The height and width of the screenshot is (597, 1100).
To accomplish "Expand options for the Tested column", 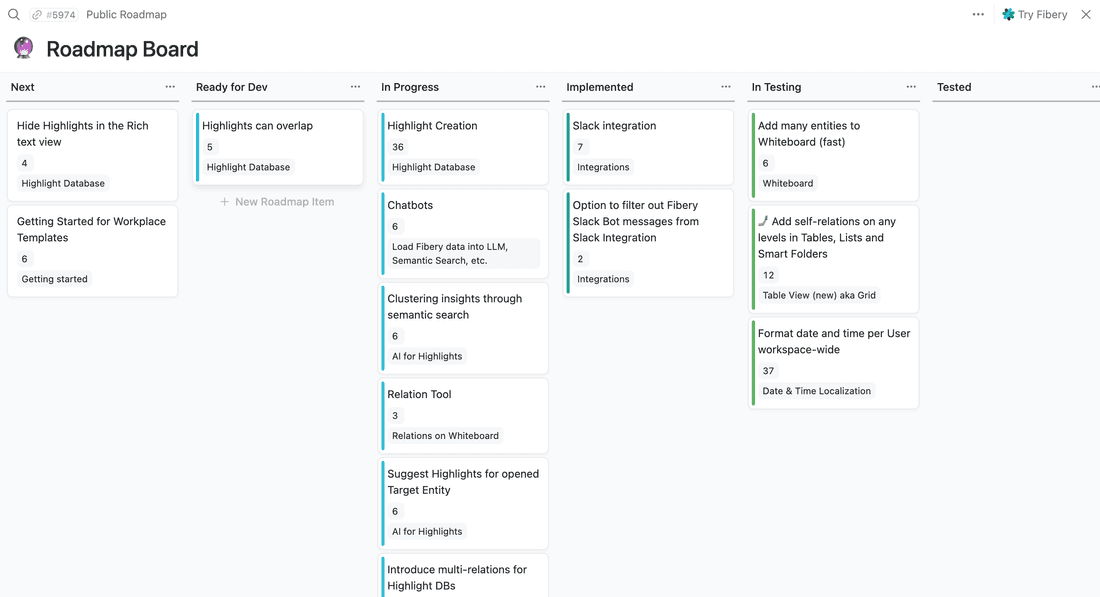I will click(1095, 87).
